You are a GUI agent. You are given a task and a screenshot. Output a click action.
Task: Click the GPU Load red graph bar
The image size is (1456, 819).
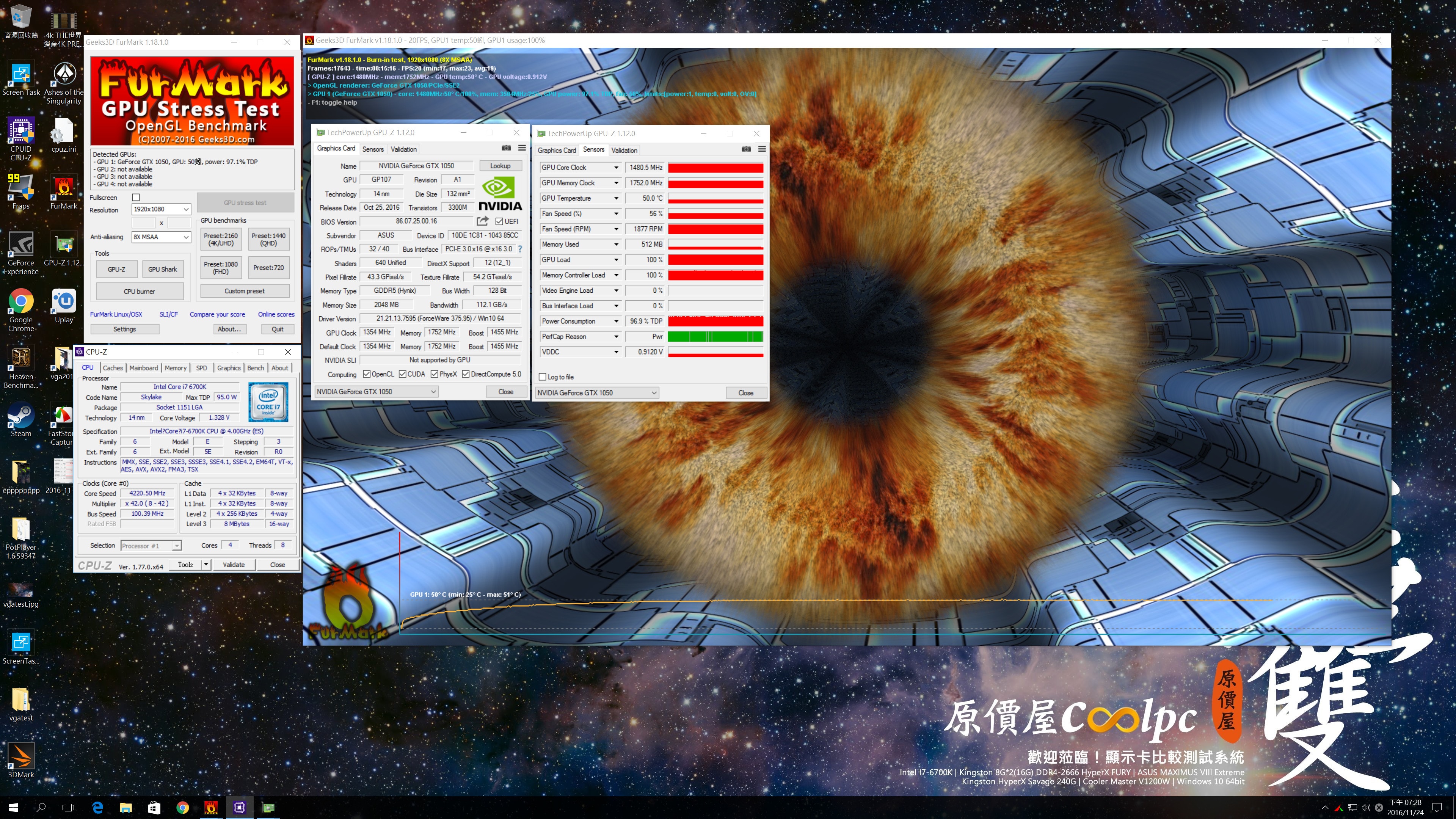[x=715, y=259]
